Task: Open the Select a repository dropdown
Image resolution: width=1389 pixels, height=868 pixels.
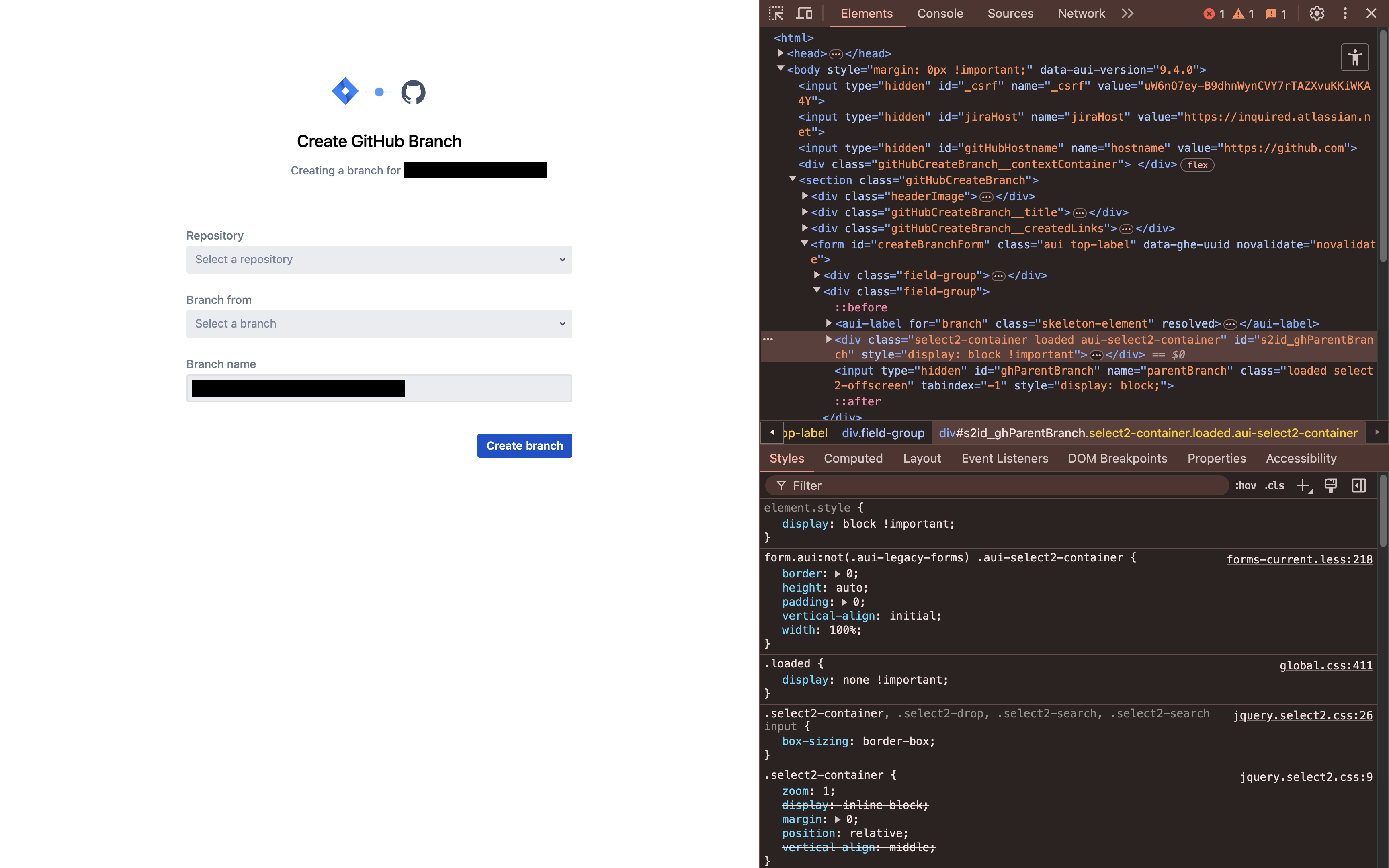Action: pyautogui.click(x=379, y=260)
